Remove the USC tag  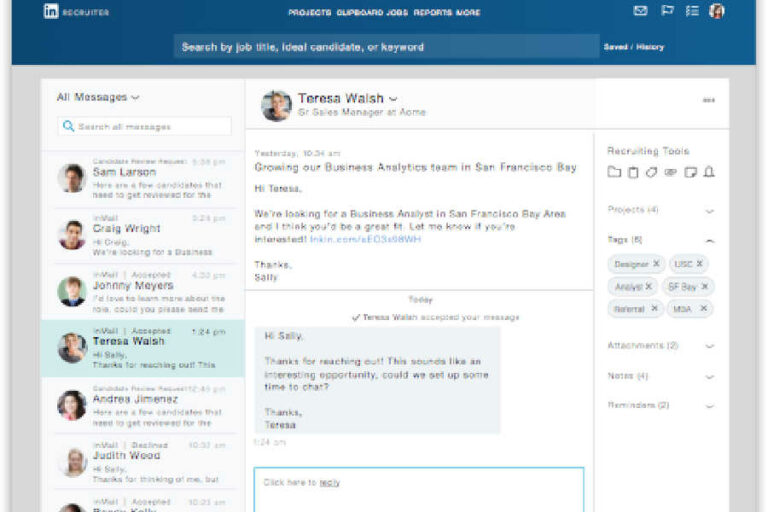699,264
